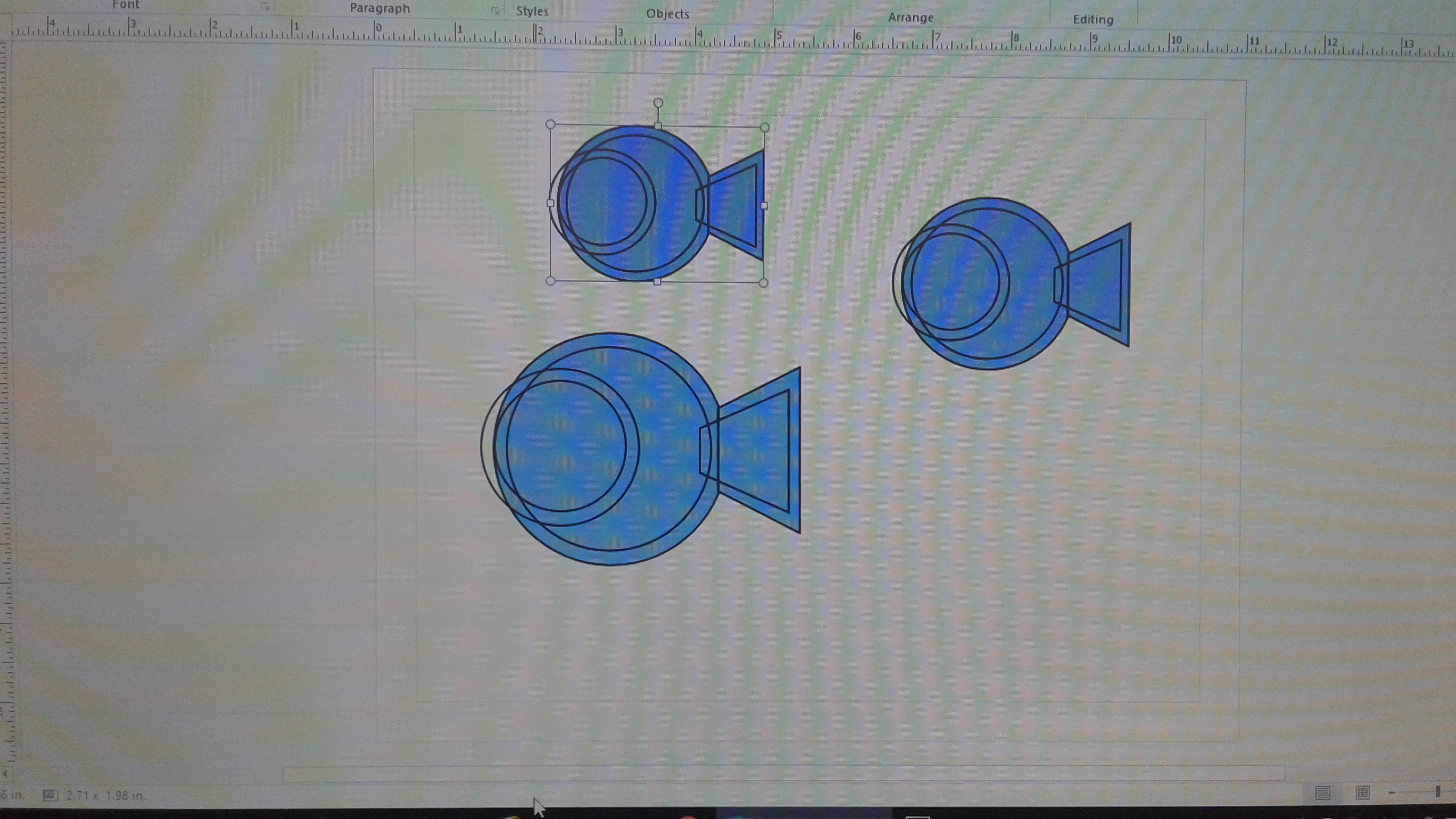The height and width of the screenshot is (819, 1456).
Task: Click the rotation handle above selected fish
Action: (x=658, y=103)
